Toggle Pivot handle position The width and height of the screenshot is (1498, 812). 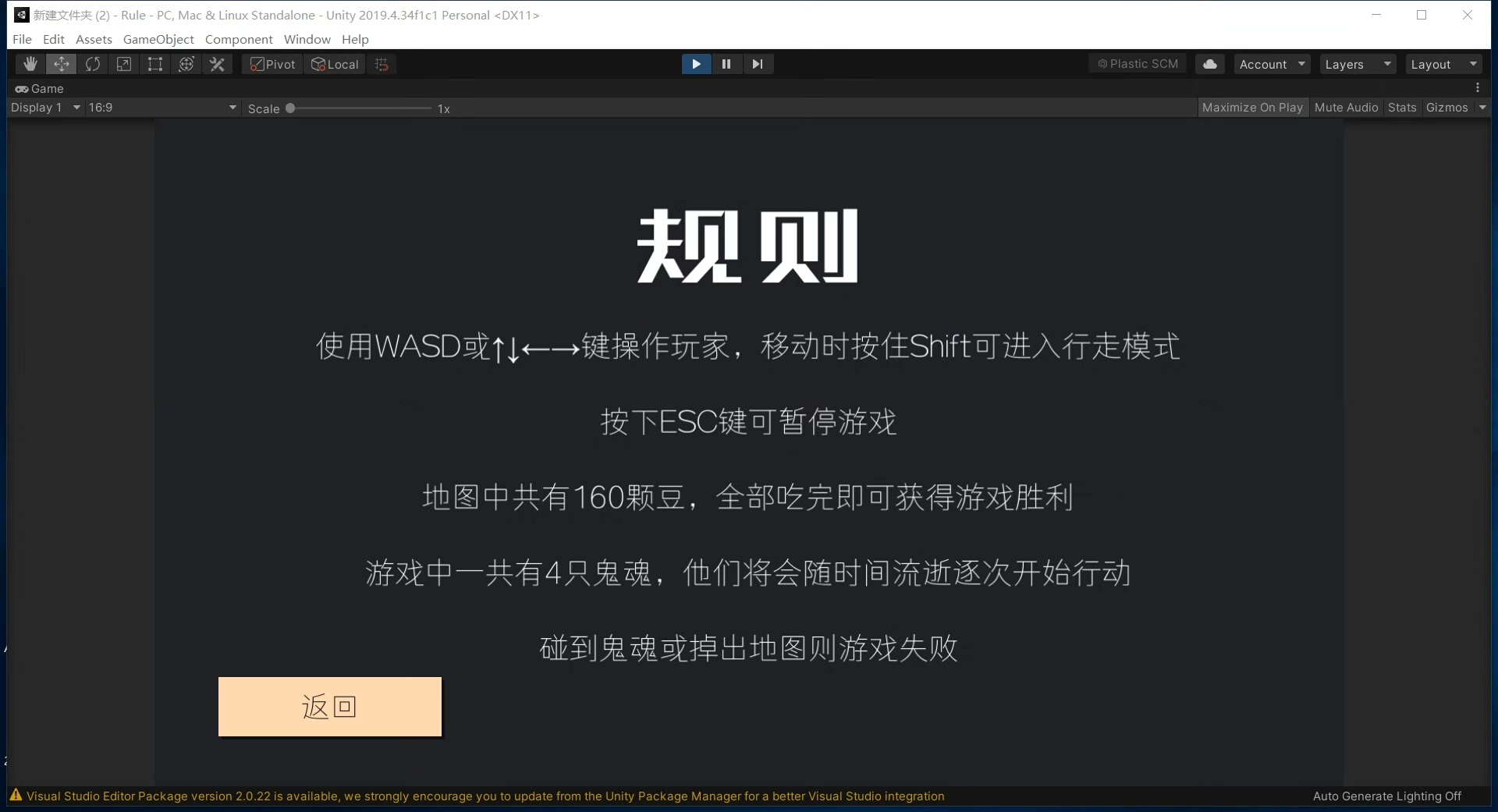click(x=272, y=64)
